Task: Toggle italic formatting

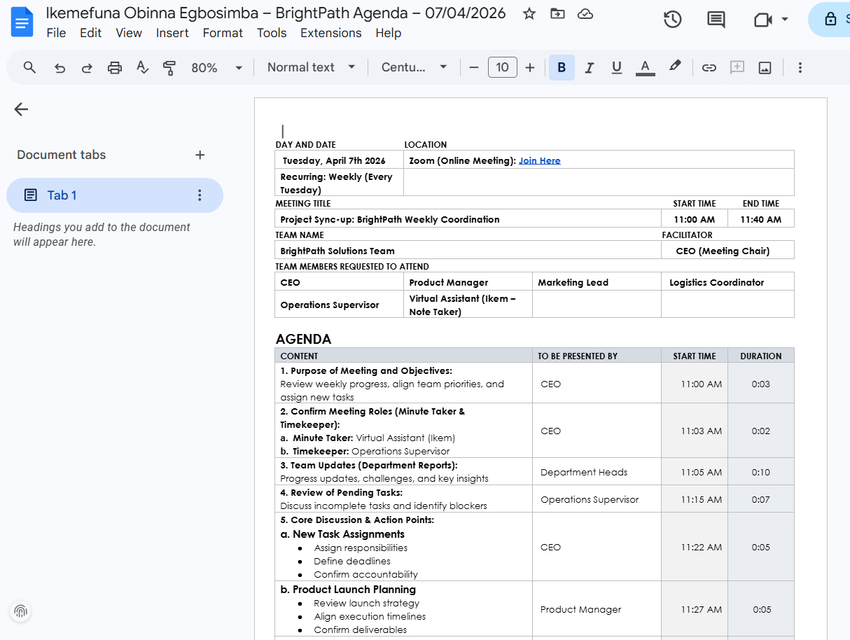Action: click(x=589, y=68)
